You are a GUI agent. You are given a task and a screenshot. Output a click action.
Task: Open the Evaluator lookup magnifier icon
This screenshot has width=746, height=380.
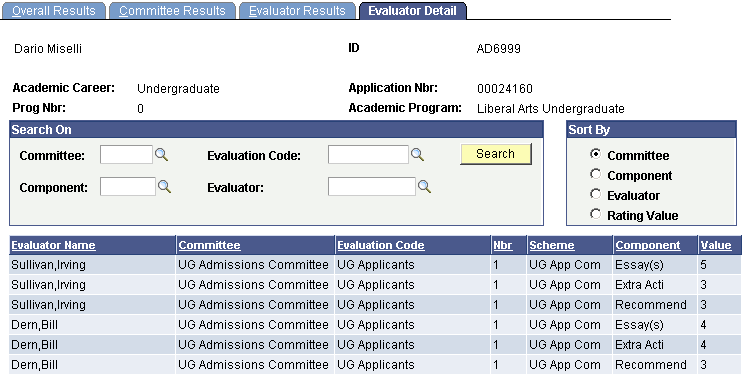424,186
